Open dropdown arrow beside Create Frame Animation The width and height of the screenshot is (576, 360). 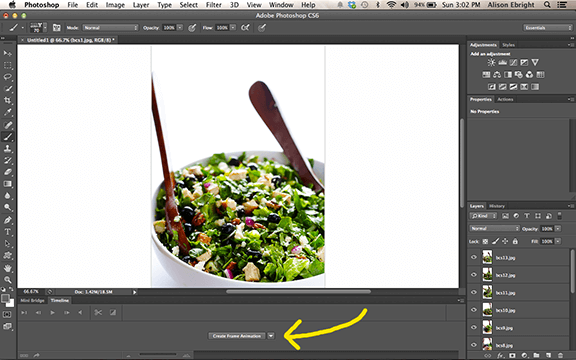point(271,336)
